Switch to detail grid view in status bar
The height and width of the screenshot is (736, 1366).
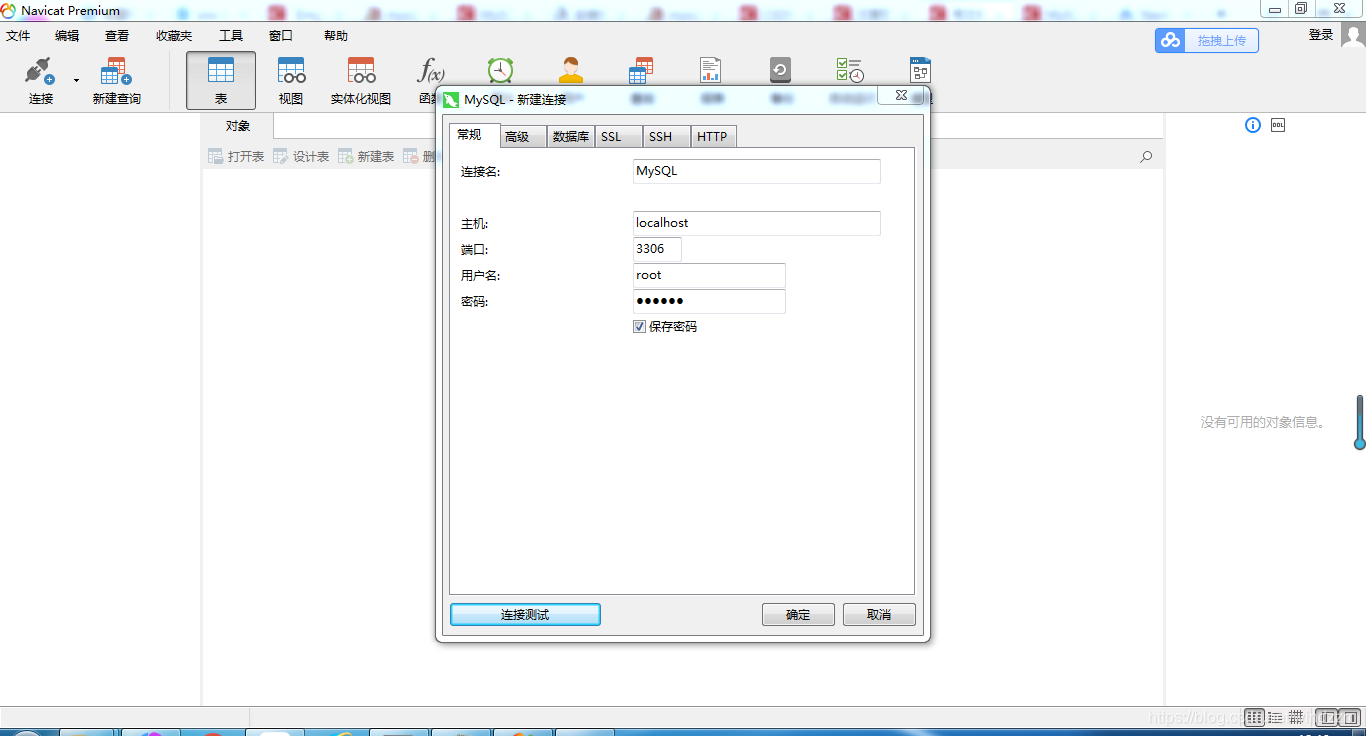click(1296, 717)
